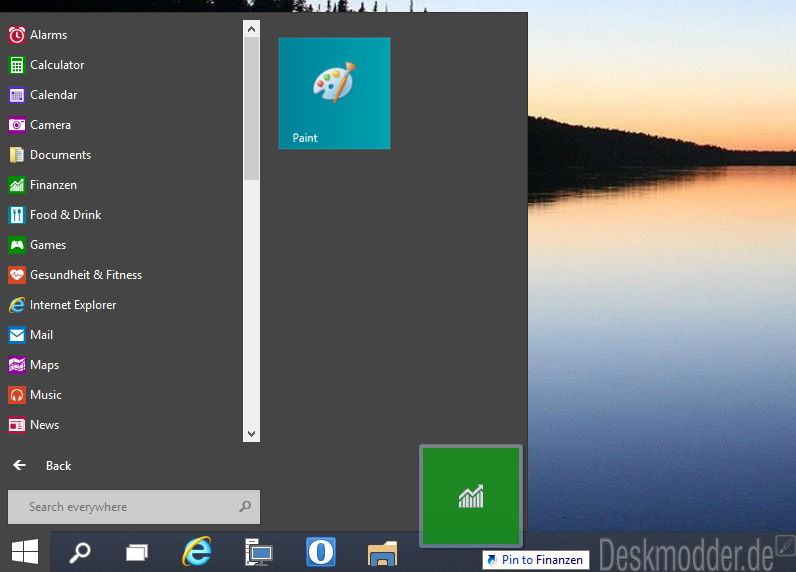Go Back using the arrow button
Viewport: 796px width, 572px height.
click(19, 465)
